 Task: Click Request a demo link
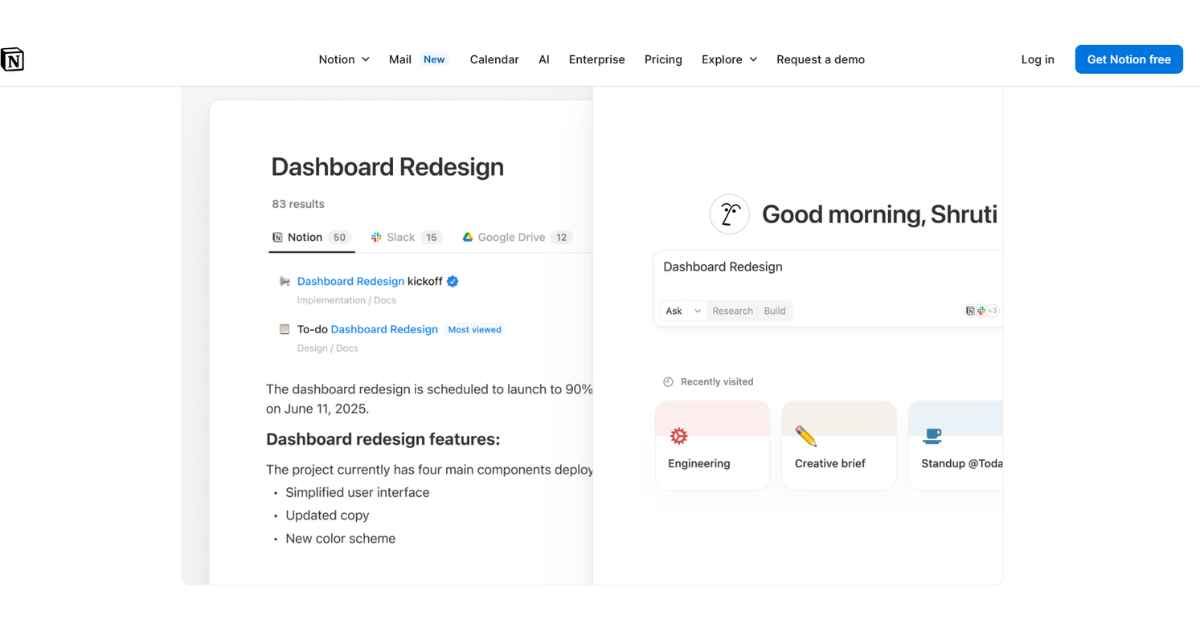click(820, 59)
